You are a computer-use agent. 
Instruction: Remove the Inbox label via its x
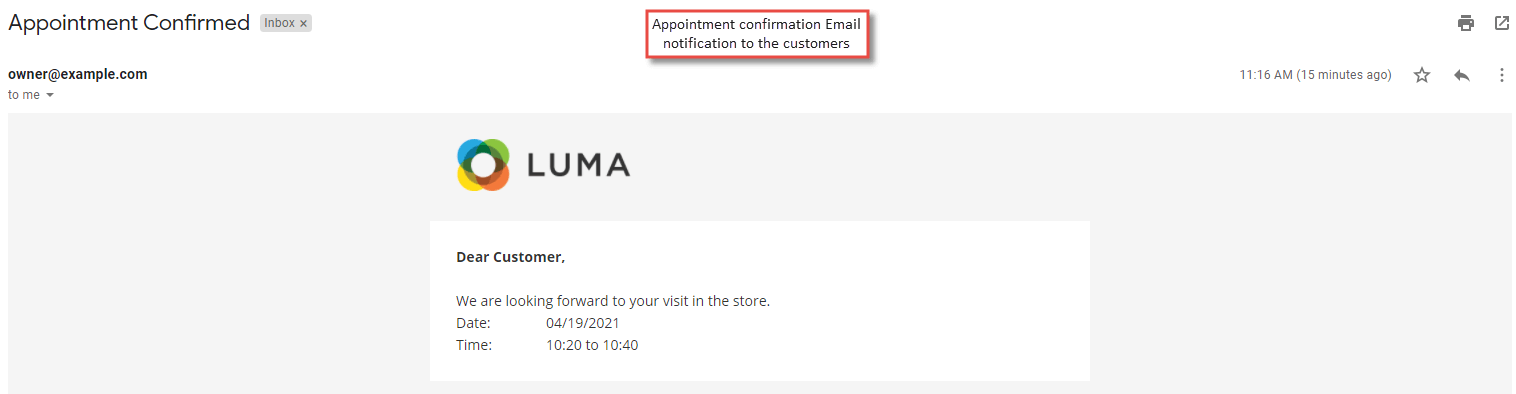click(303, 23)
